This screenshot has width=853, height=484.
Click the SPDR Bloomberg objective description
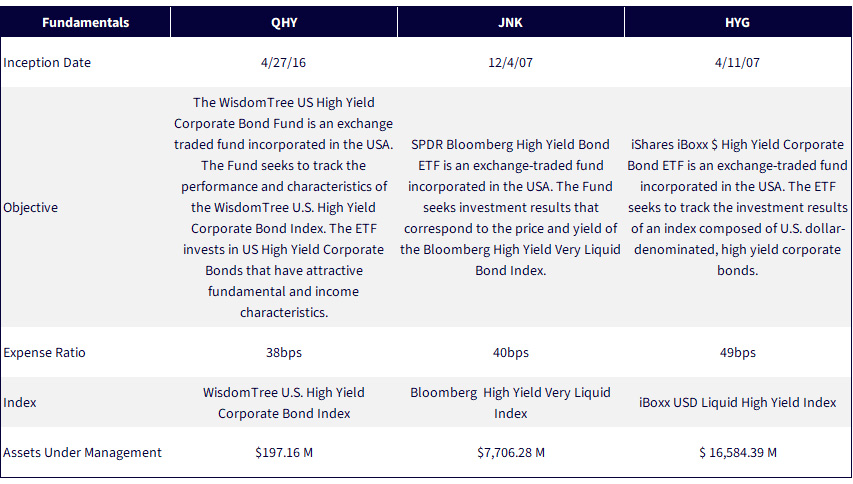click(x=510, y=207)
